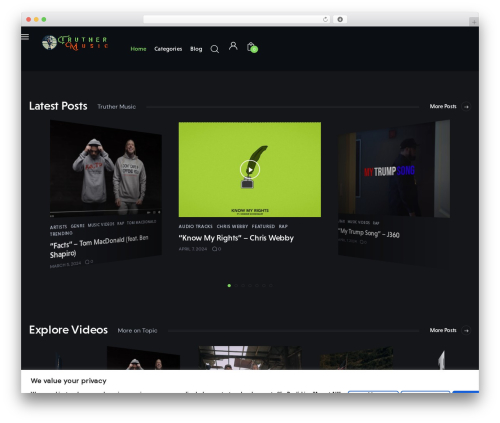The height and width of the screenshot is (423, 500).
Task: Open "My Trump Song" – J360 title
Action: (x=369, y=233)
